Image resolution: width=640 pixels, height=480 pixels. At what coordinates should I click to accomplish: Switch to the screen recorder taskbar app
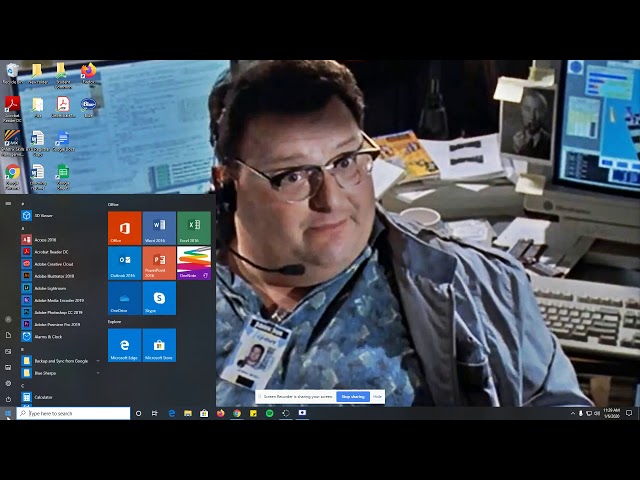pyautogui.click(x=302, y=413)
